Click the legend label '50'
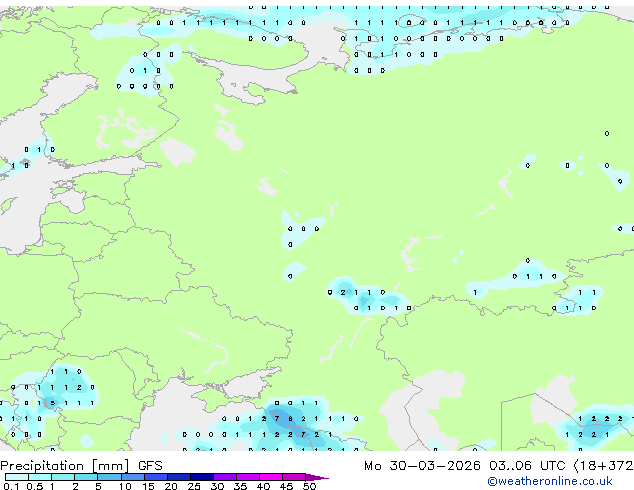Screen dimensions: 634x490 pos(309,486)
